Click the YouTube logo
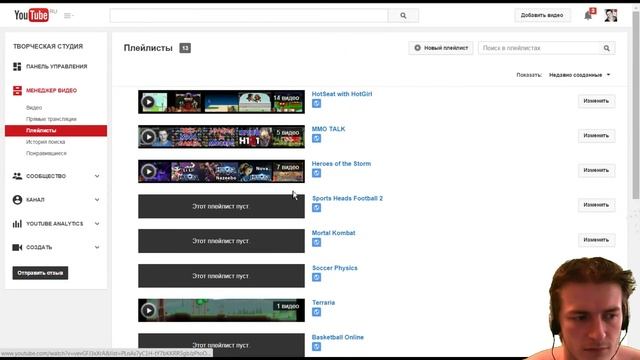The image size is (640, 360). (31, 16)
